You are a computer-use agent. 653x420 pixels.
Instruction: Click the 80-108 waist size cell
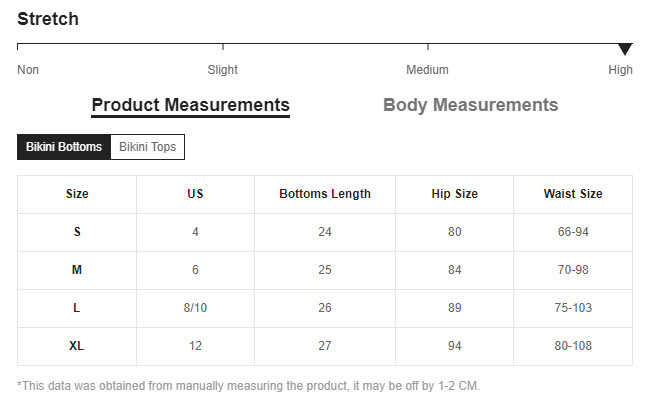pos(573,346)
